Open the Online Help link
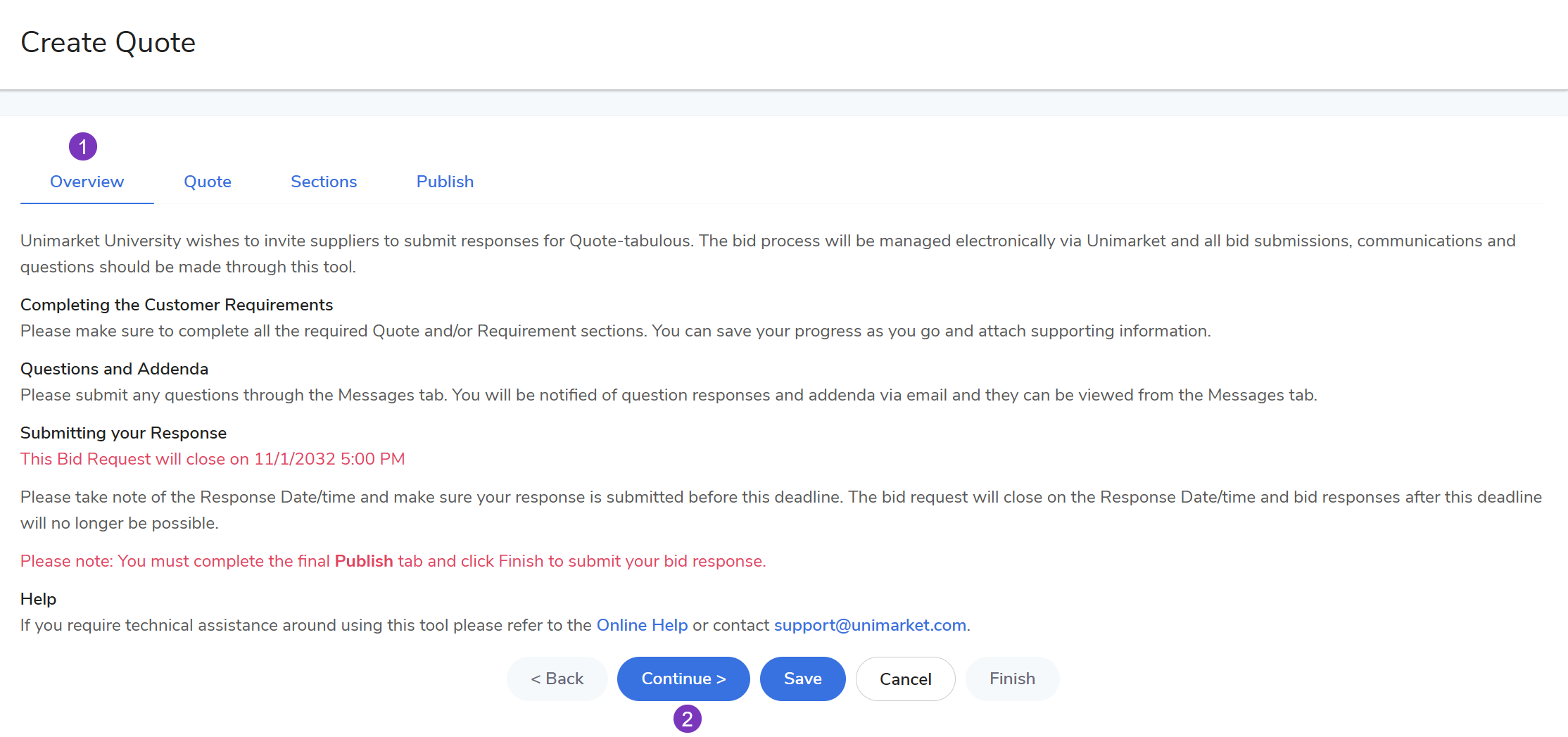 [x=642, y=625]
